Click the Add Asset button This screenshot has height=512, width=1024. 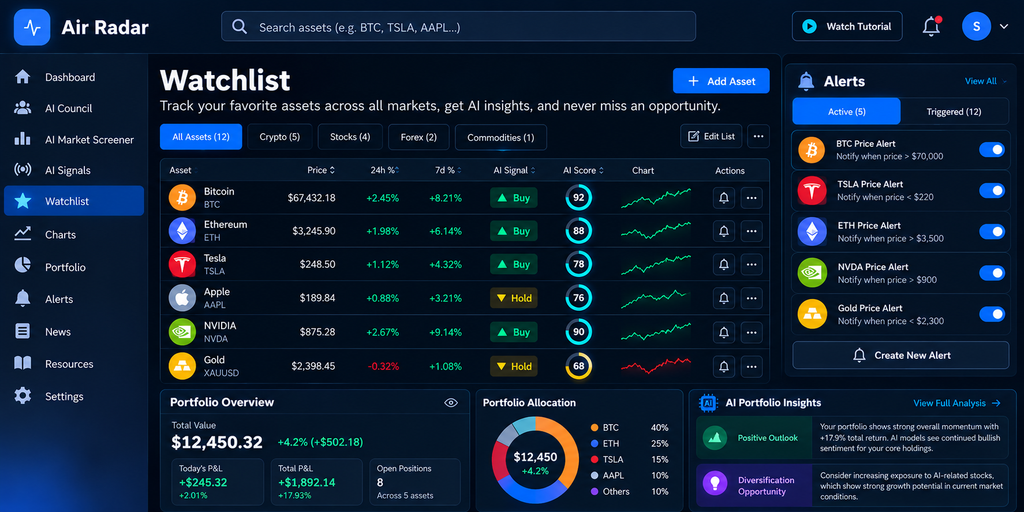pos(721,81)
